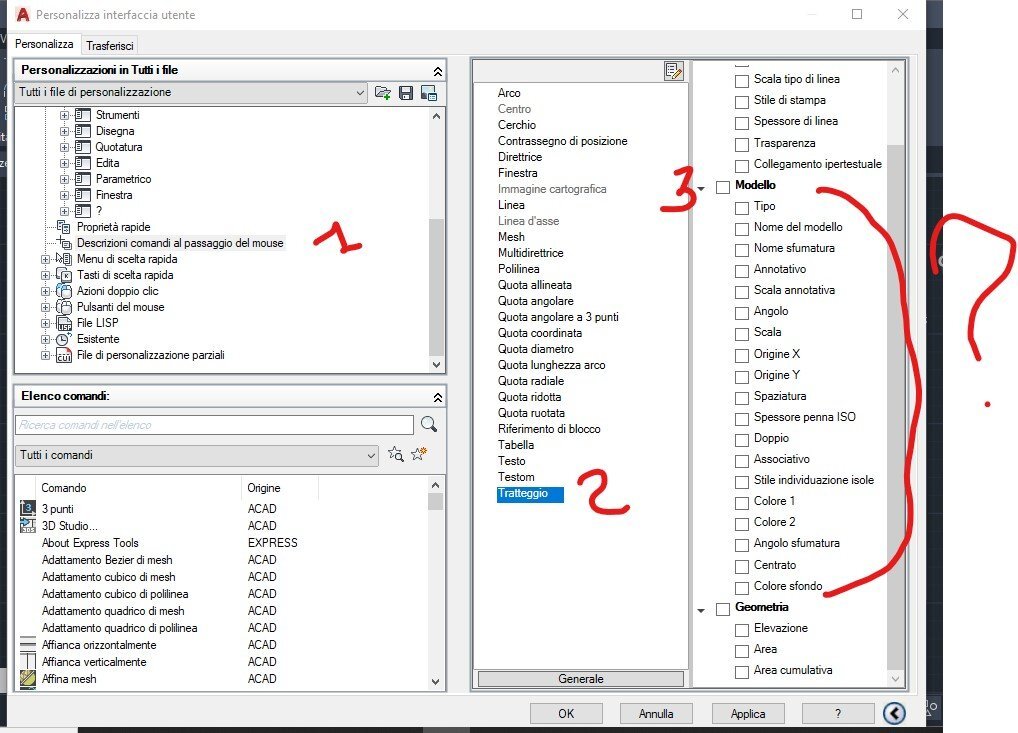The image size is (1018, 733).
Task: Click the AutoCAD logo in title bar
Action: 23,14
